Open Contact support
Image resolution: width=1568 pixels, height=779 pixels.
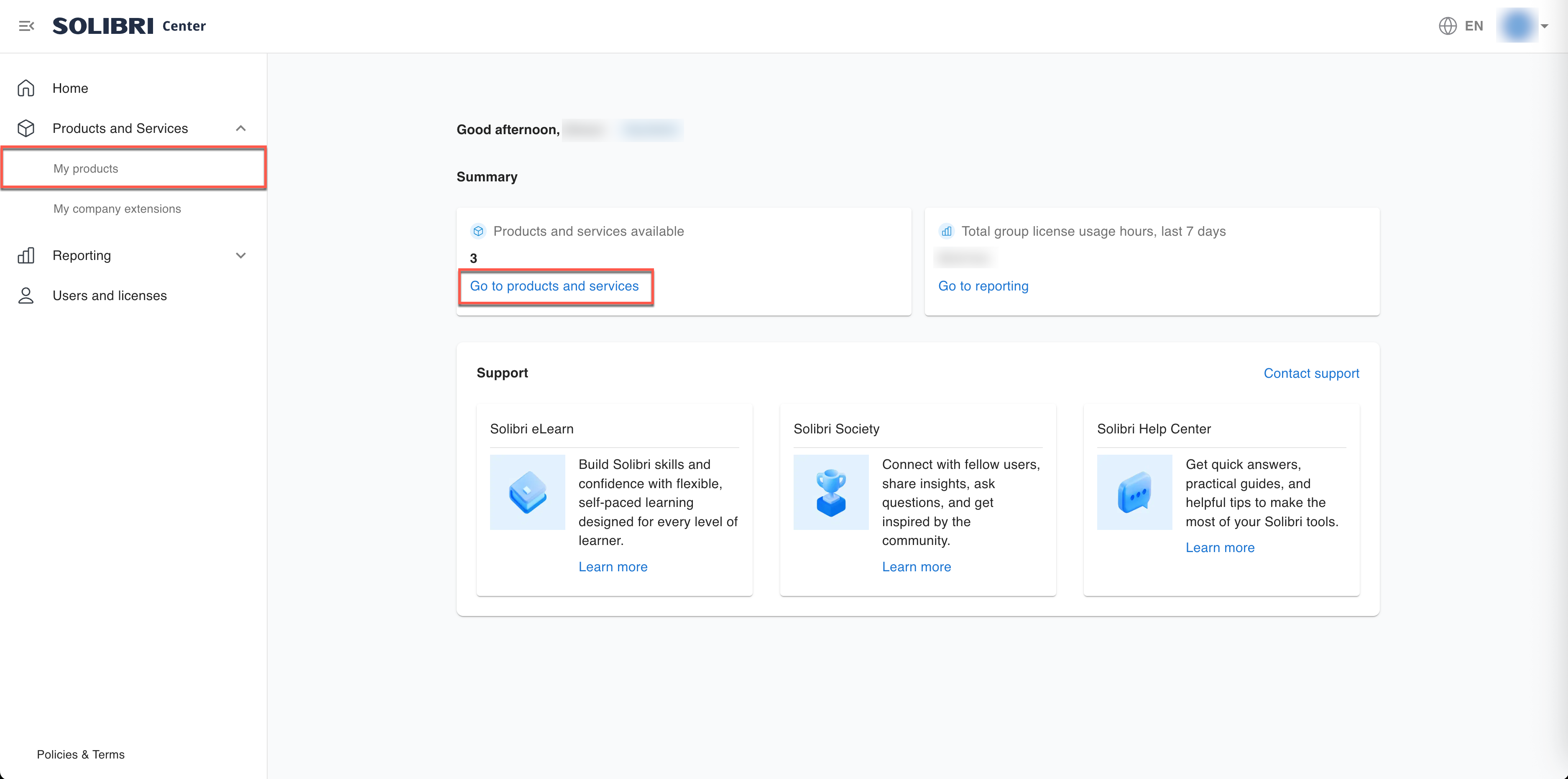(1311, 373)
